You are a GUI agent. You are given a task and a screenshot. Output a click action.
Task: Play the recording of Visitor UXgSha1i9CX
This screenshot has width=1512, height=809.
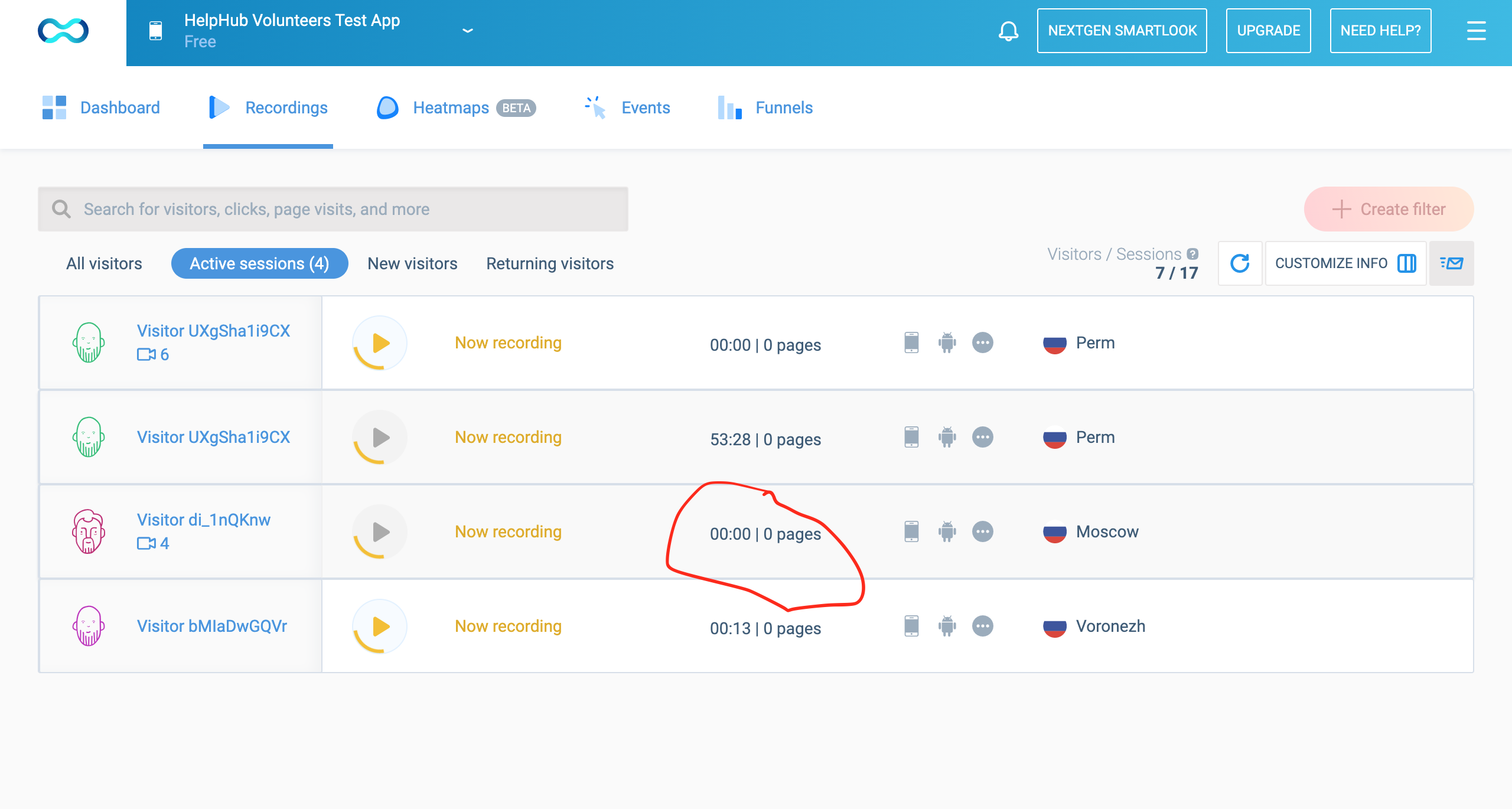point(380,342)
